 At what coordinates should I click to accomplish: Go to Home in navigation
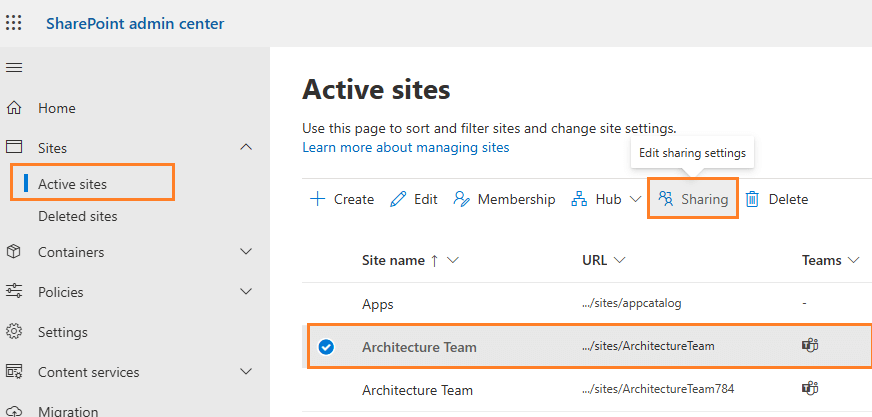tap(57, 108)
